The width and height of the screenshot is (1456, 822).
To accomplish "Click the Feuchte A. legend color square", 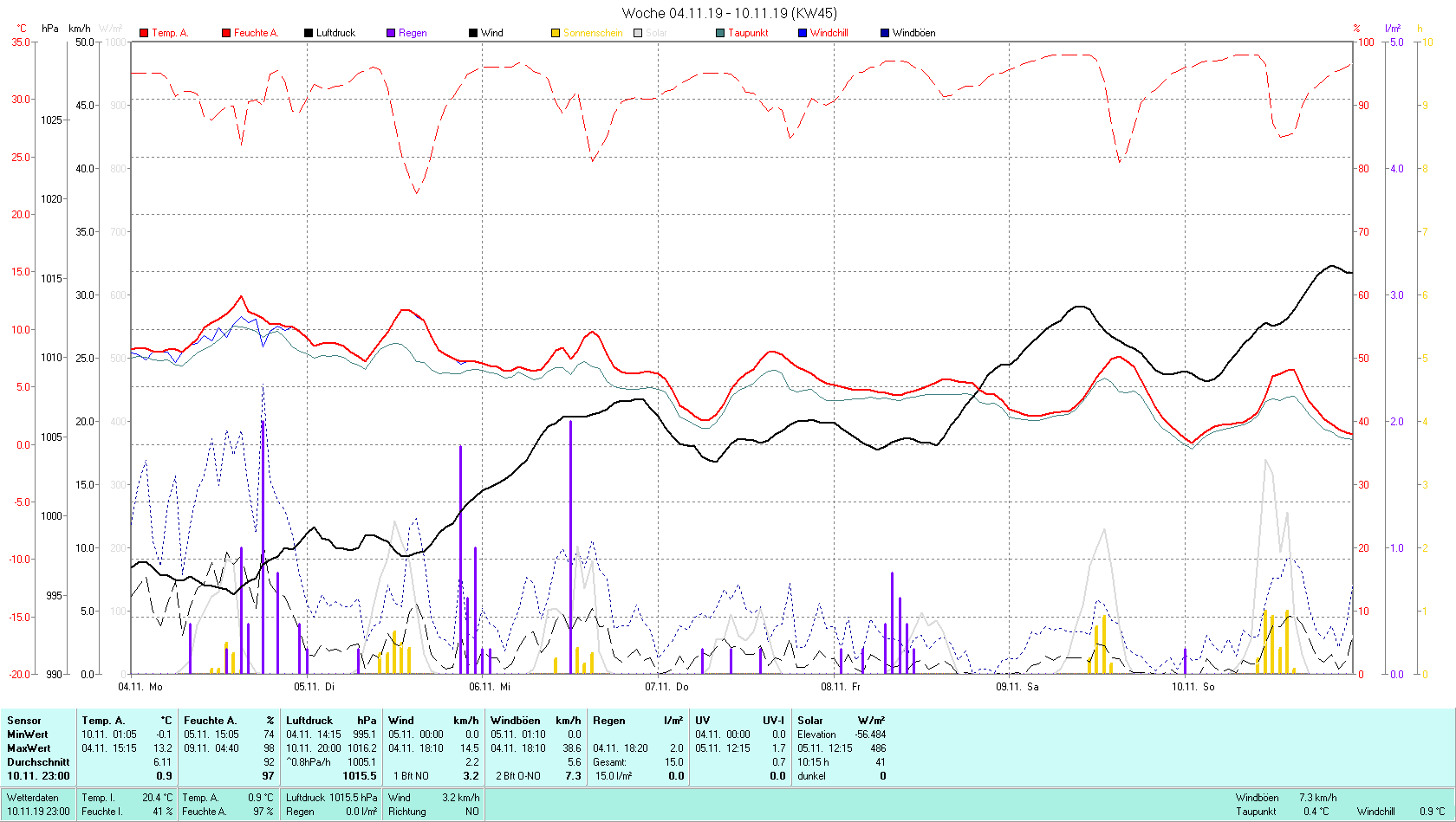I will (x=226, y=33).
